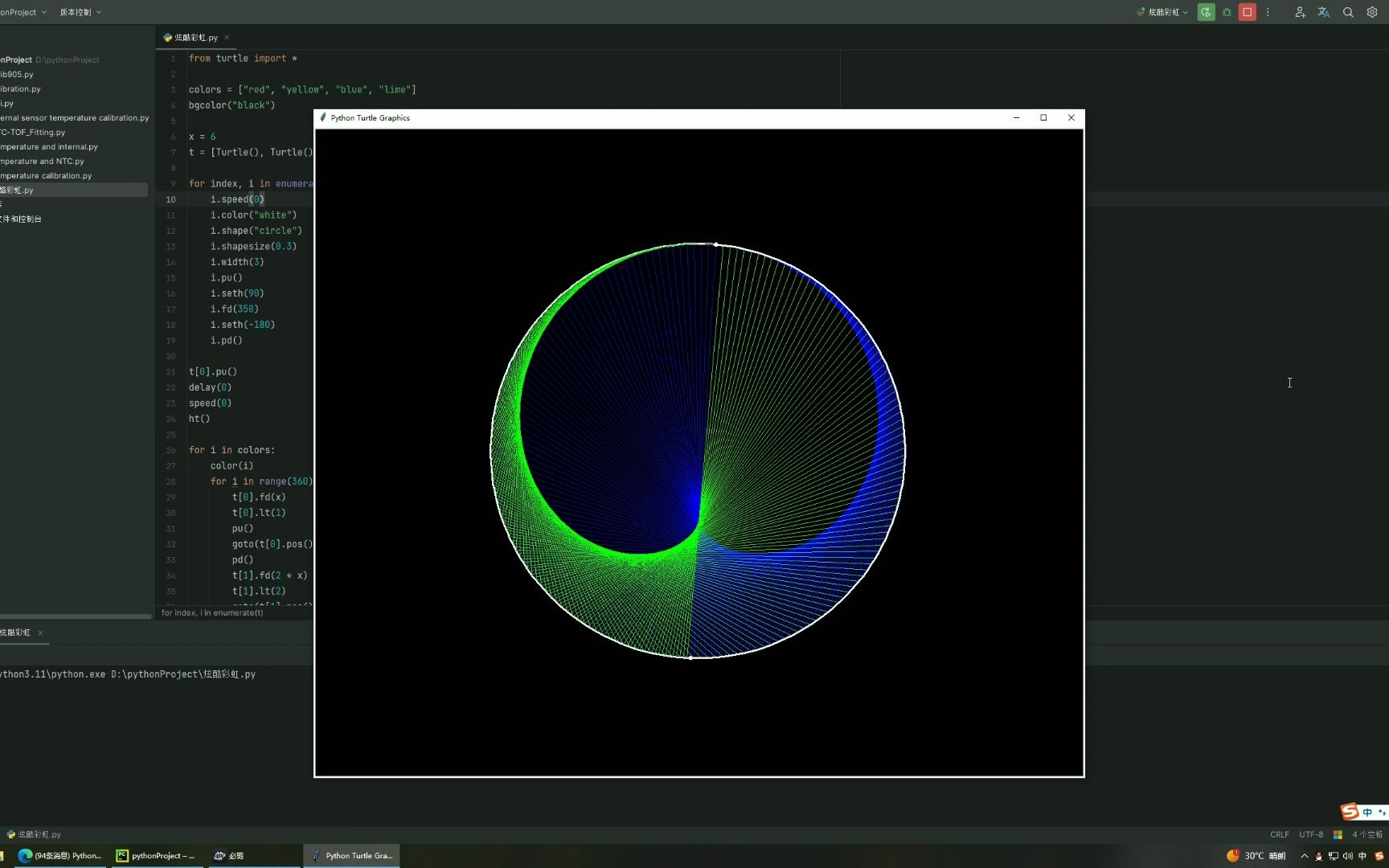Viewport: 1389px width, 868px height.
Task: Start debugging with the bug icon
Action: click(x=1227, y=12)
